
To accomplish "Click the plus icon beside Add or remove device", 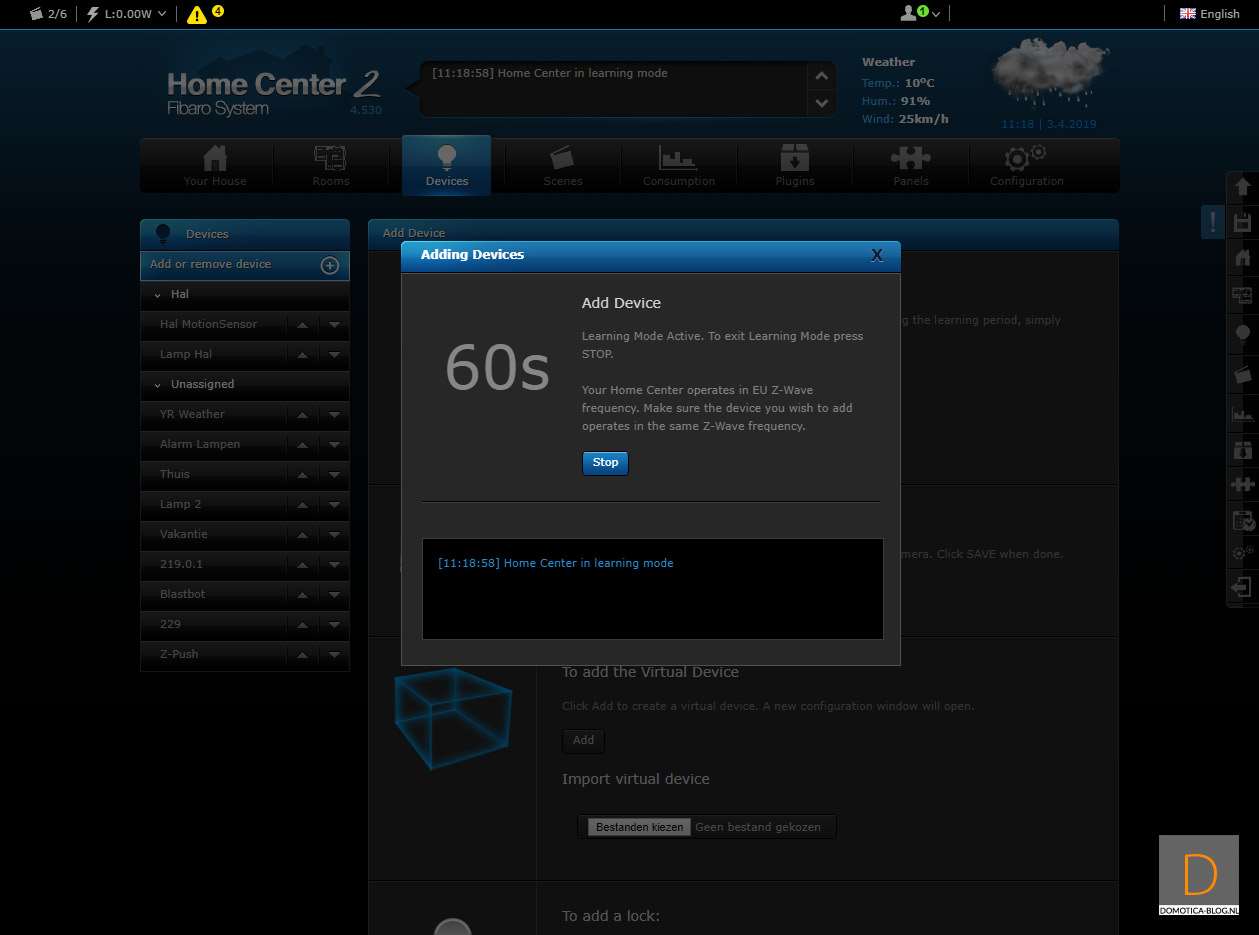I will point(329,265).
